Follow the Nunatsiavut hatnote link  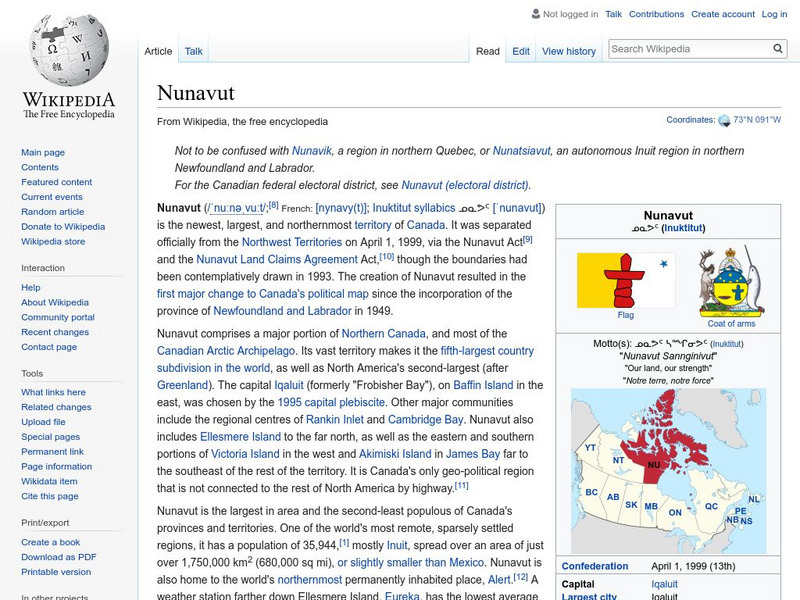[x=521, y=151]
